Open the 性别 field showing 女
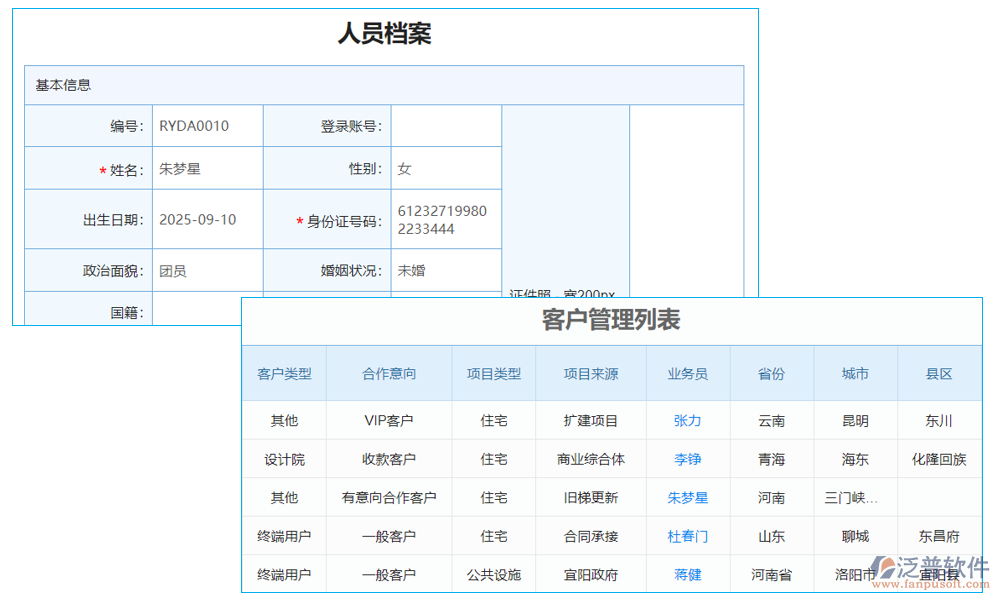Screen dimensions: 1000x600 pos(445,168)
